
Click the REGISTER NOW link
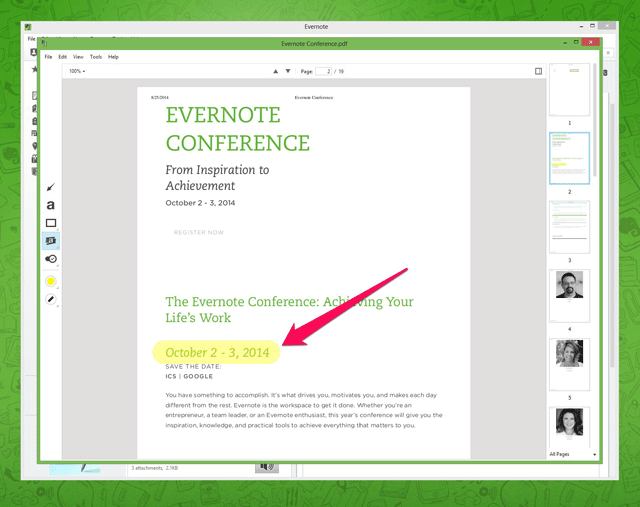199,232
